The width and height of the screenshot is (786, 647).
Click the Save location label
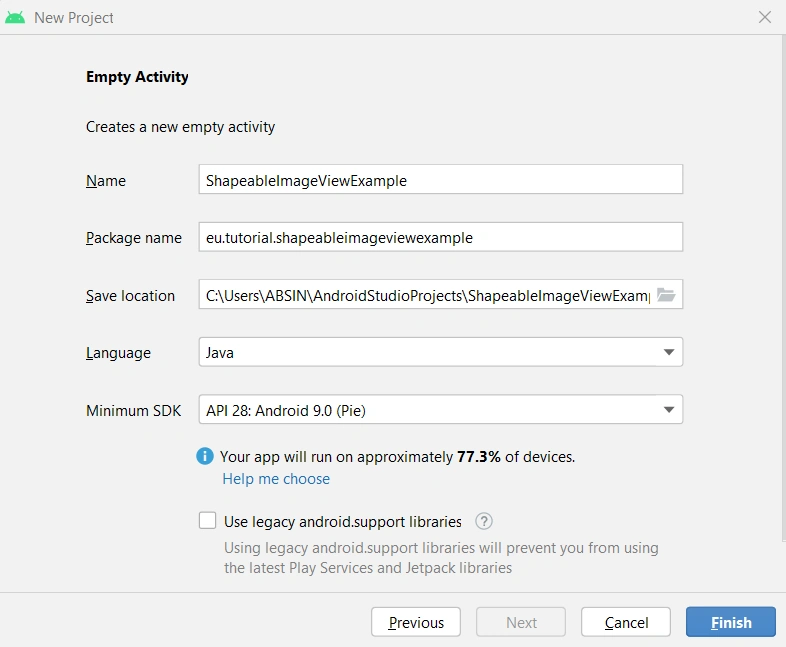point(130,296)
